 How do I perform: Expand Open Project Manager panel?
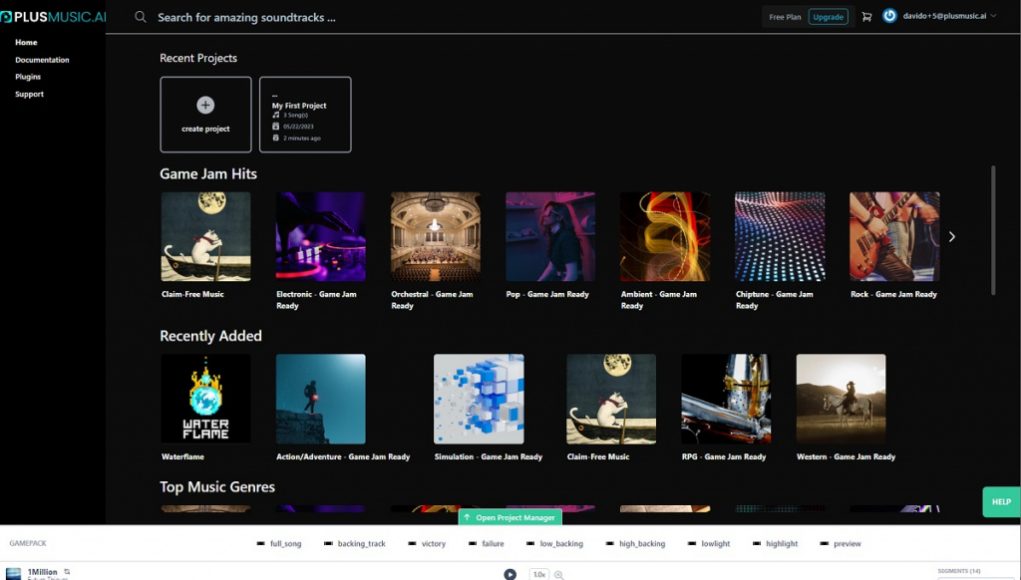coord(510,517)
